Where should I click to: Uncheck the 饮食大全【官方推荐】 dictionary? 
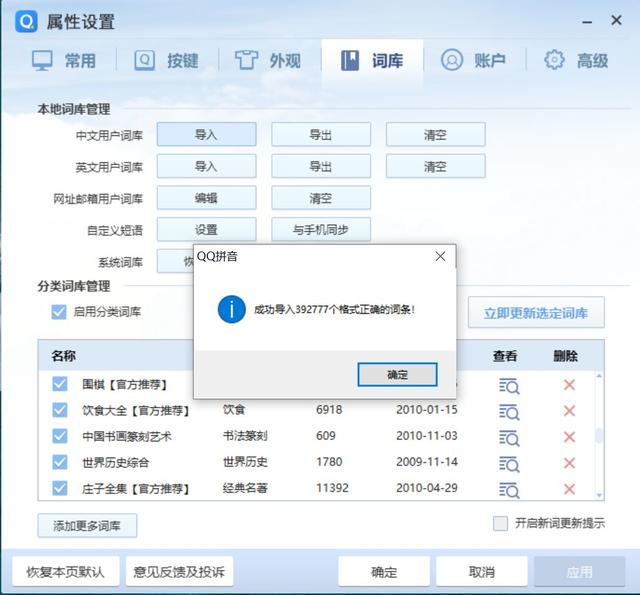(x=60, y=410)
